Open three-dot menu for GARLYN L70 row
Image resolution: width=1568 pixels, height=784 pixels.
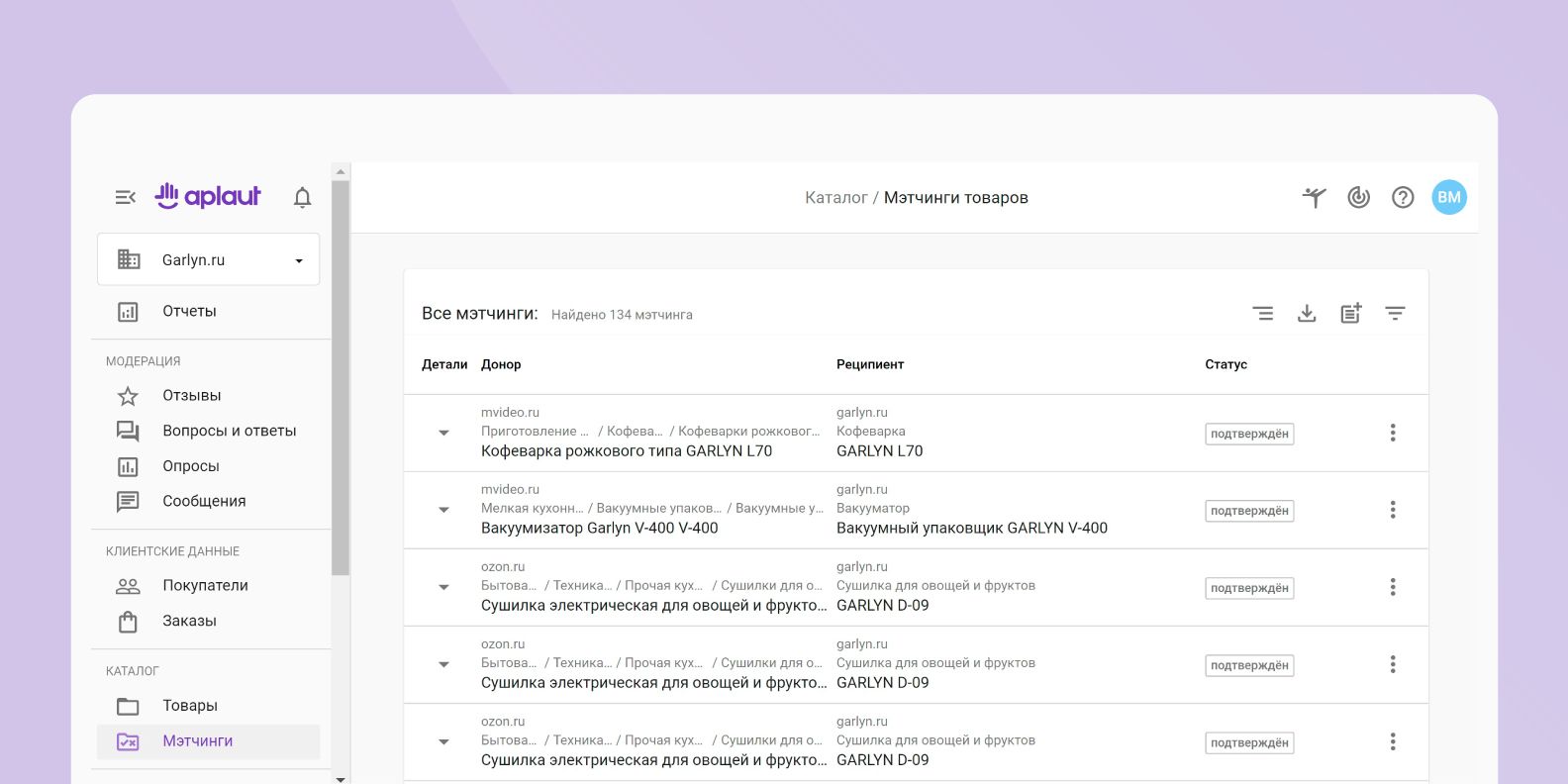tap(1393, 433)
